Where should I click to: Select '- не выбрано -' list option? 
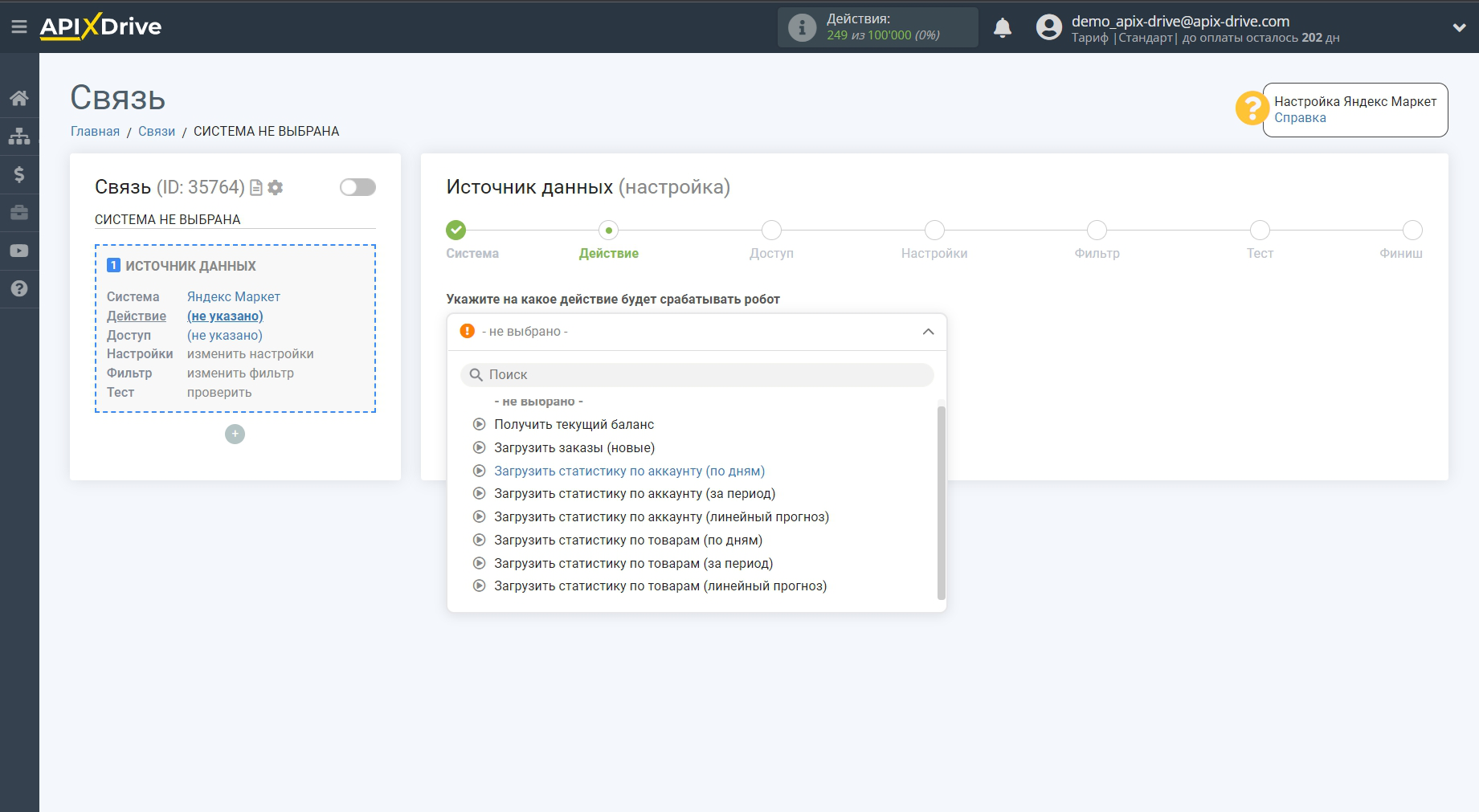click(538, 402)
